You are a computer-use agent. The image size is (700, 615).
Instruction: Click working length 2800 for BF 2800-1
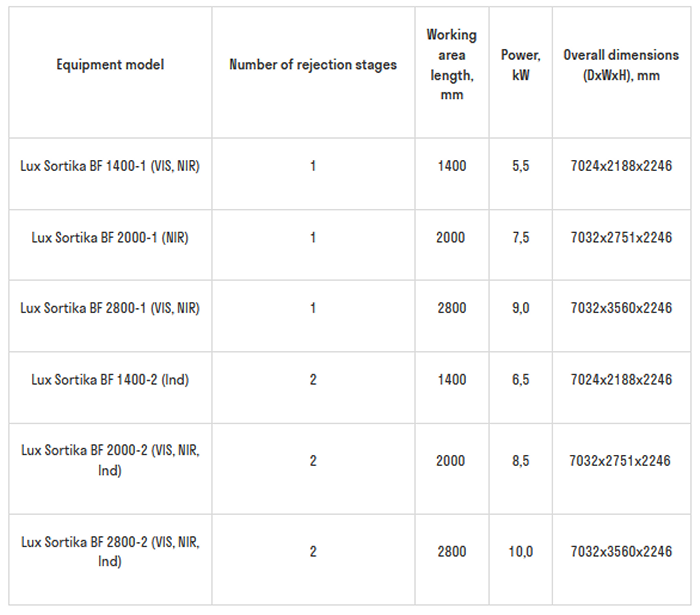pyautogui.click(x=451, y=308)
